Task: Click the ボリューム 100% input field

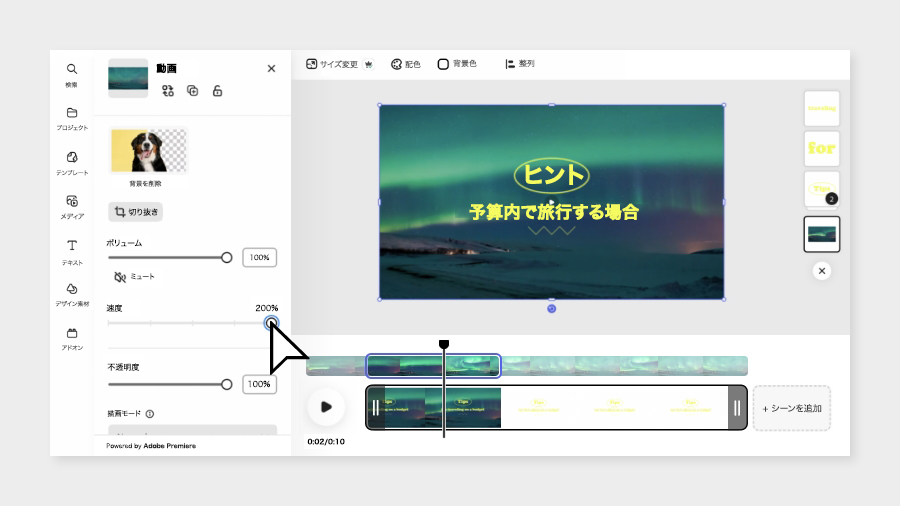Action: pyautogui.click(x=259, y=258)
